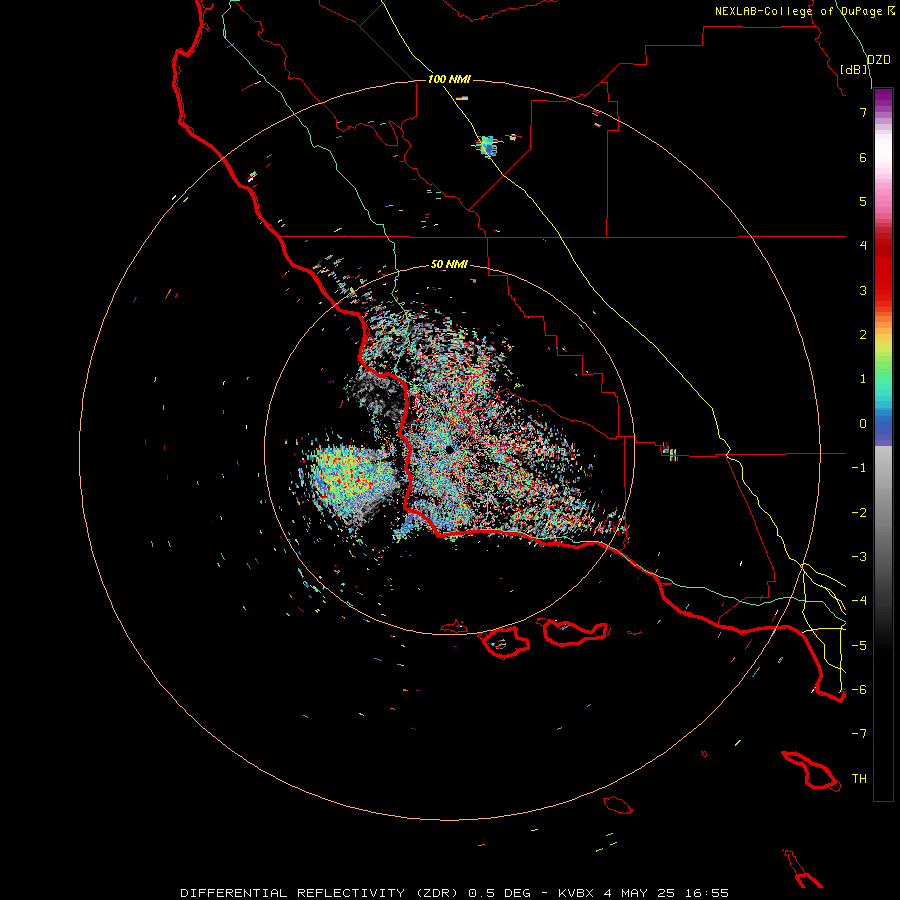Click the black radar site dot at the map center
This screenshot has width=900, height=900.
pyautogui.click(x=449, y=449)
